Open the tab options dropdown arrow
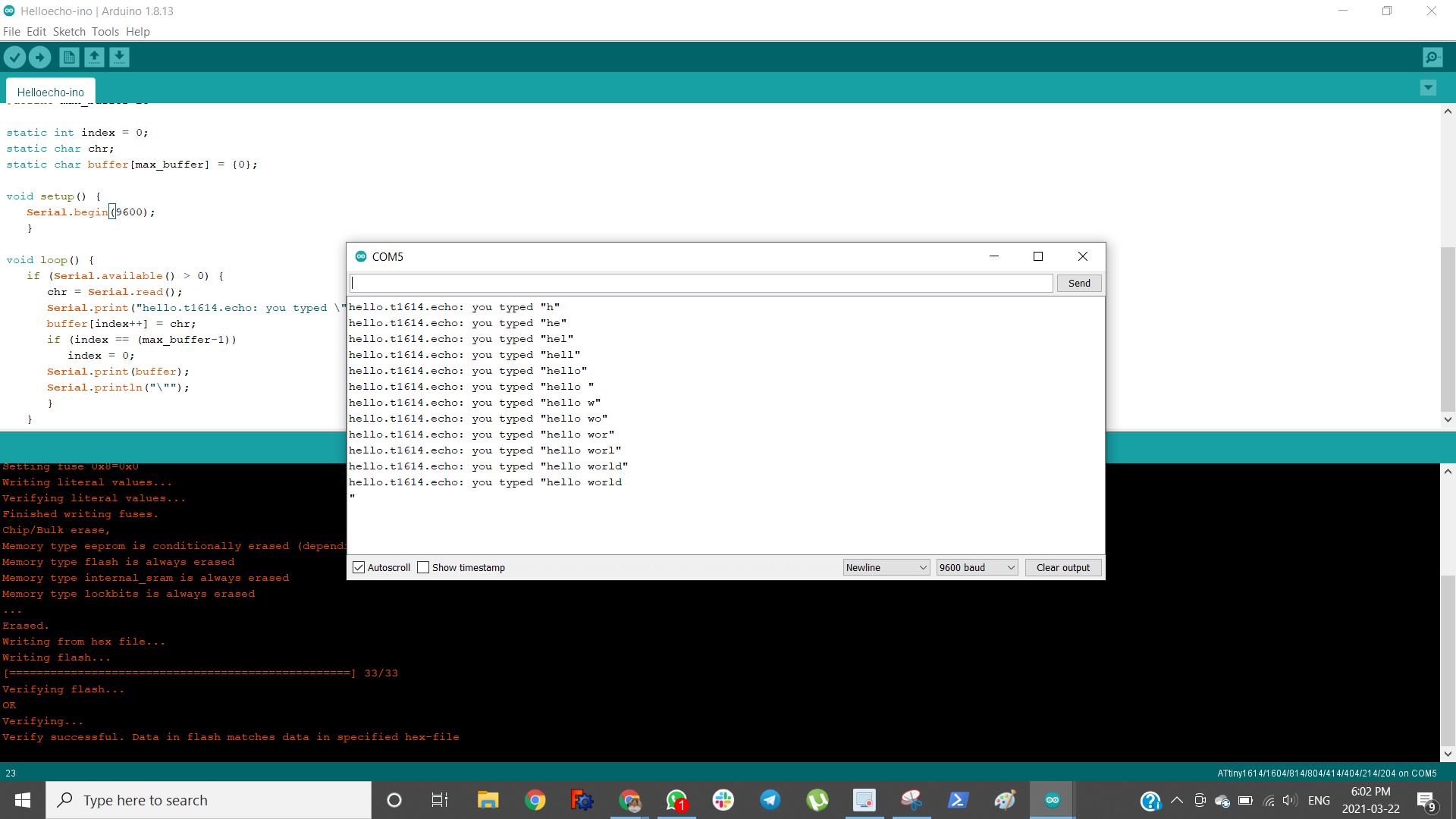Screen dimensions: 1456x819 click(x=1428, y=88)
